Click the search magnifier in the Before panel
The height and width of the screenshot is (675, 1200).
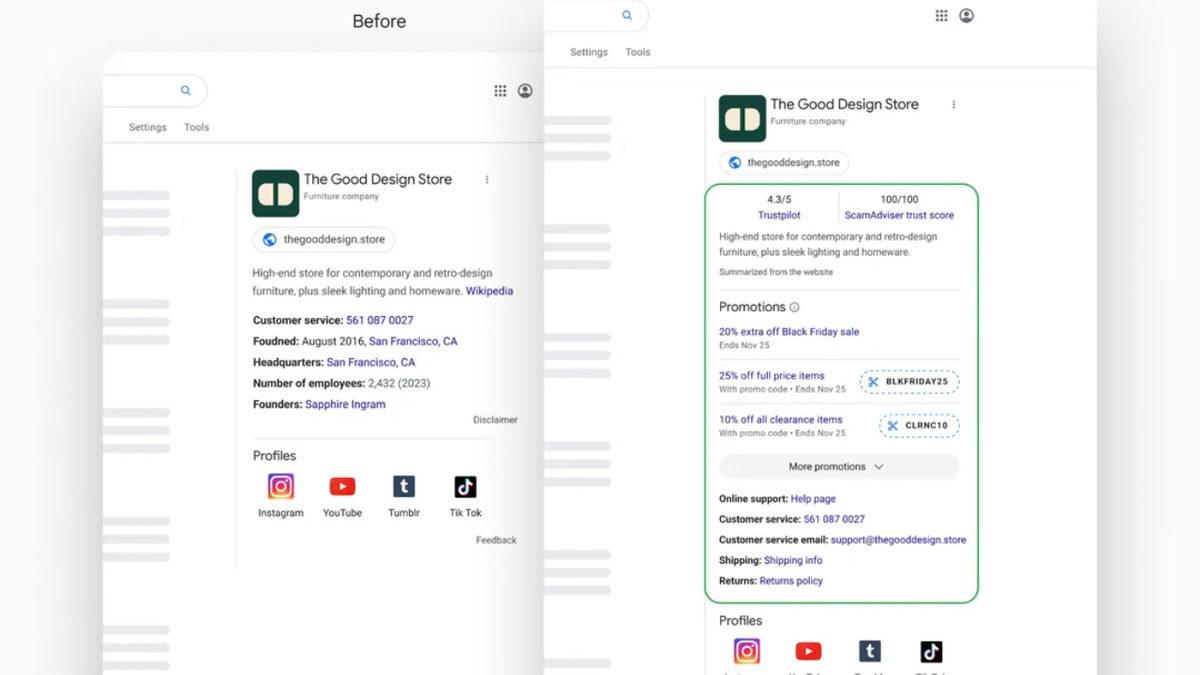coord(185,91)
